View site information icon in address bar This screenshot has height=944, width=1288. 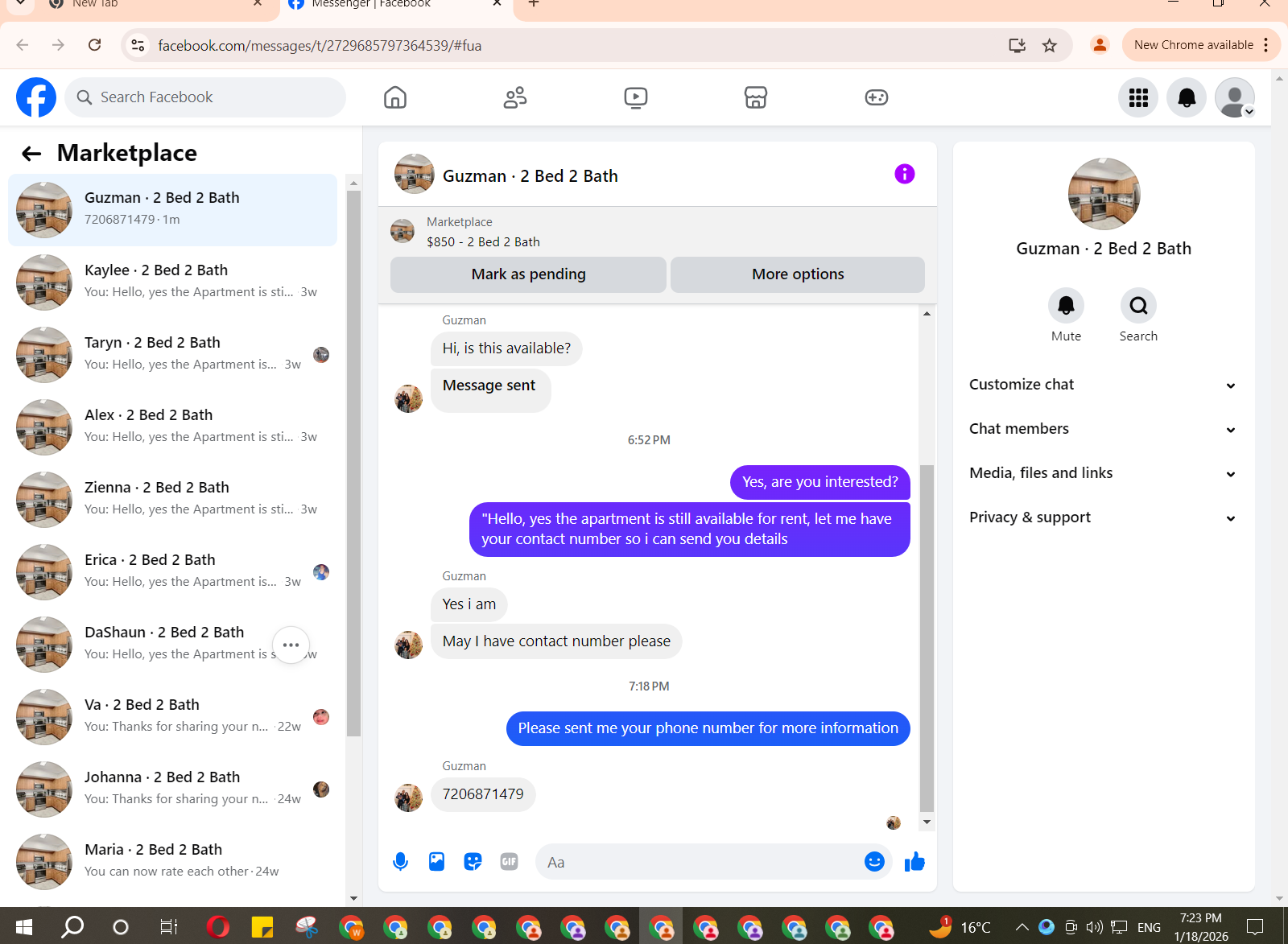[x=138, y=46]
